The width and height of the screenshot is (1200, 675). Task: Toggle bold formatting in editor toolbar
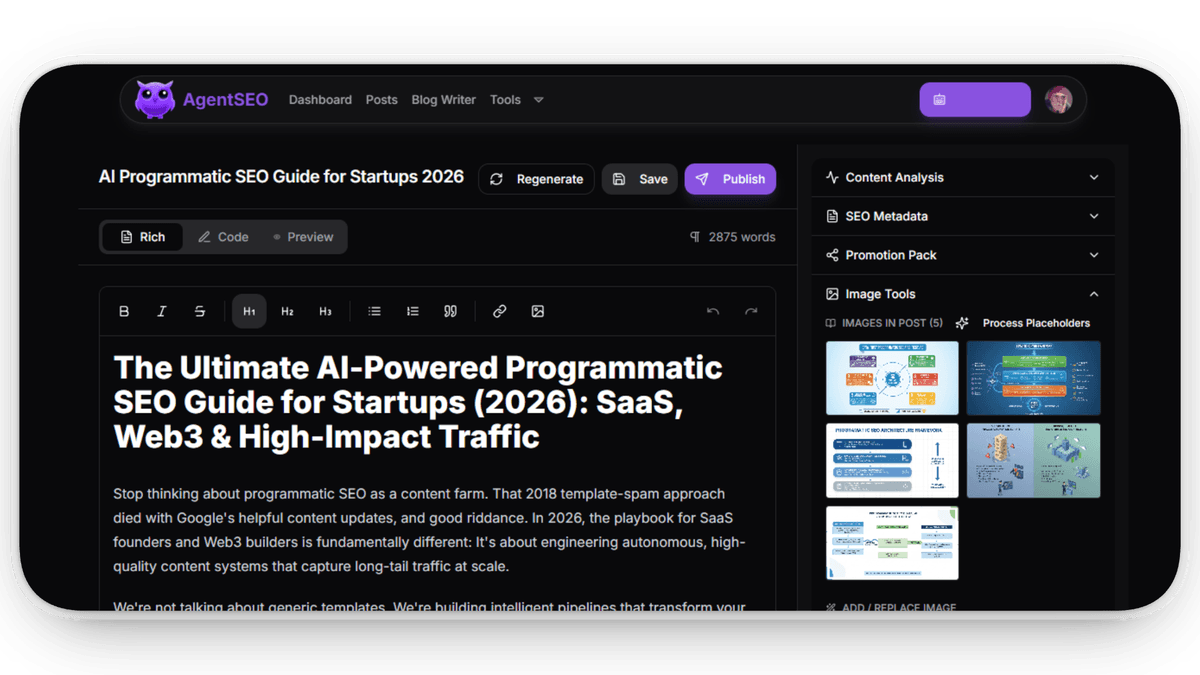coord(124,312)
